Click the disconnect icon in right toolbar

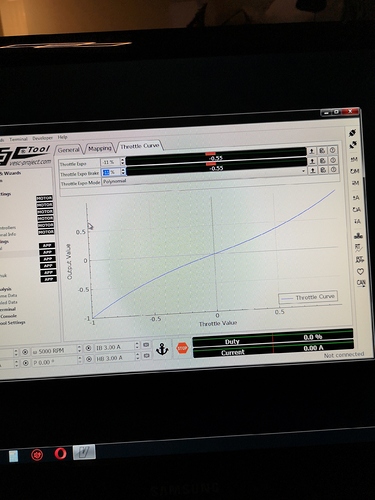353,145
